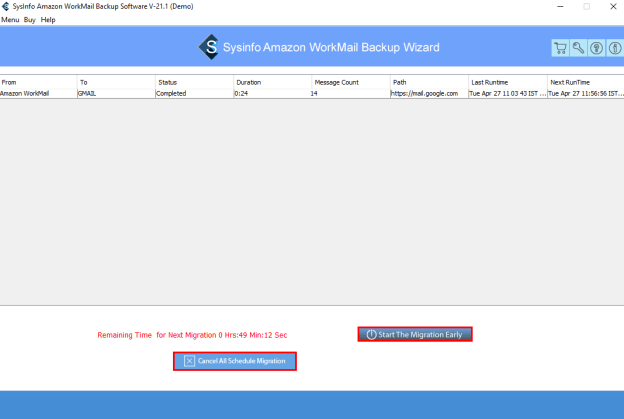The width and height of the screenshot is (624, 419).
Task: Click the Completed status cell
Action: pos(194,94)
